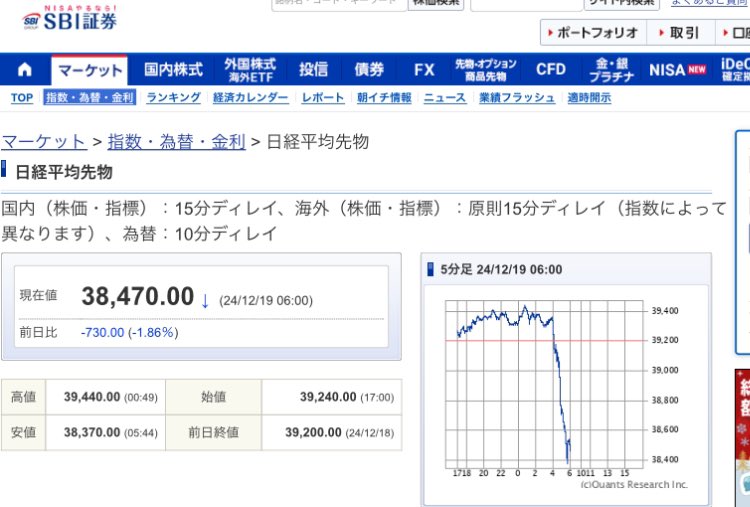Switch to the 債券 tab

(369, 70)
